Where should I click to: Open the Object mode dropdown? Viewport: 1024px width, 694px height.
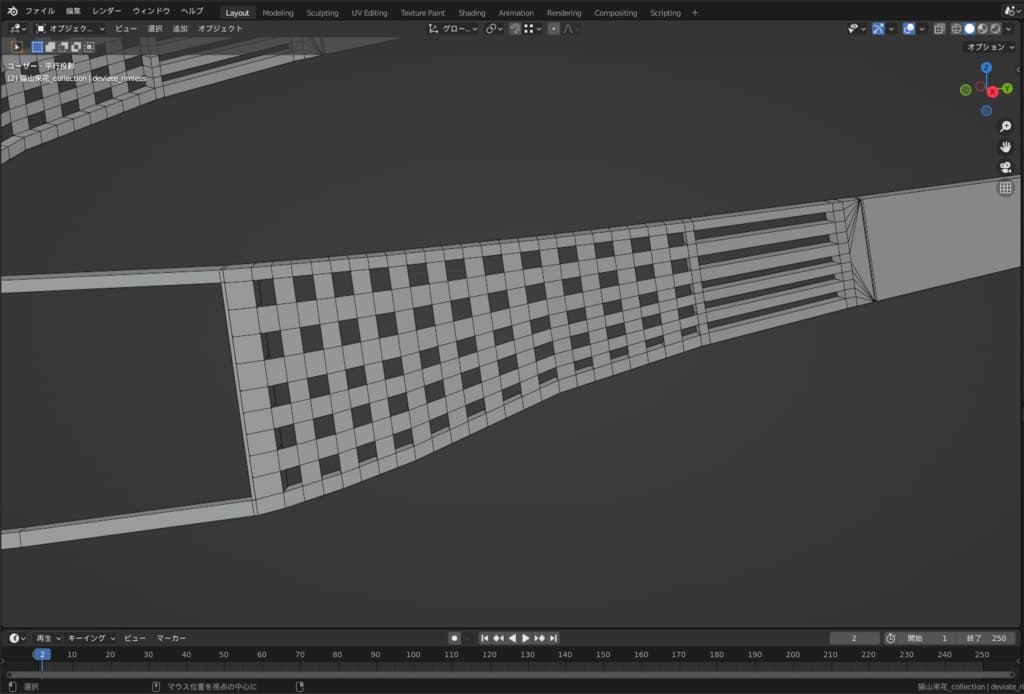(x=70, y=29)
